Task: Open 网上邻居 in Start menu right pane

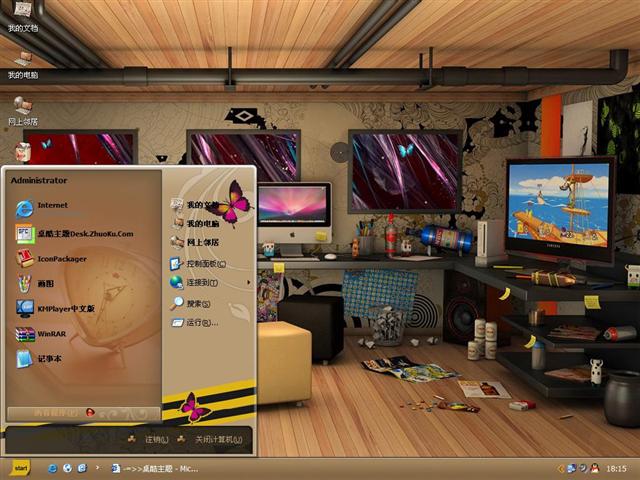Action: coord(195,242)
